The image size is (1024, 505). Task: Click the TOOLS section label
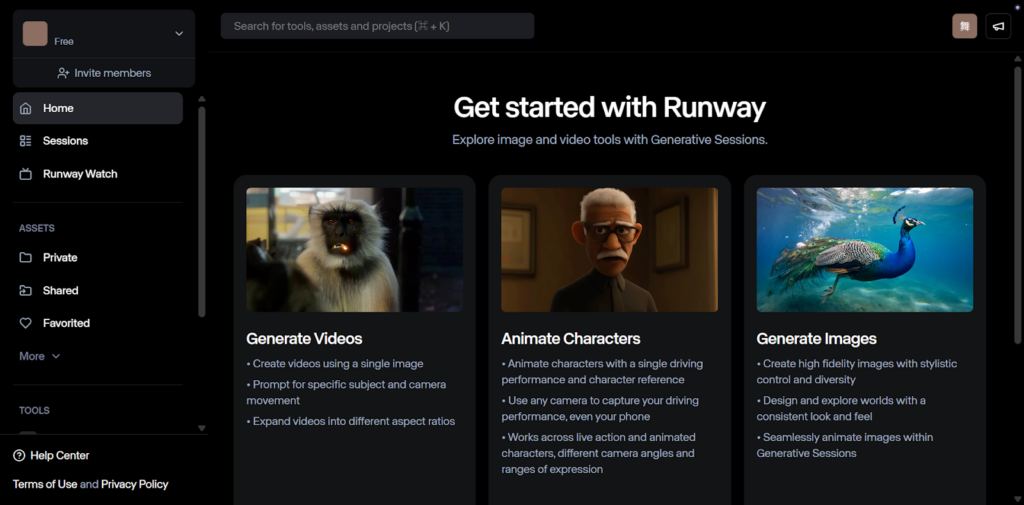pos(34,410)
